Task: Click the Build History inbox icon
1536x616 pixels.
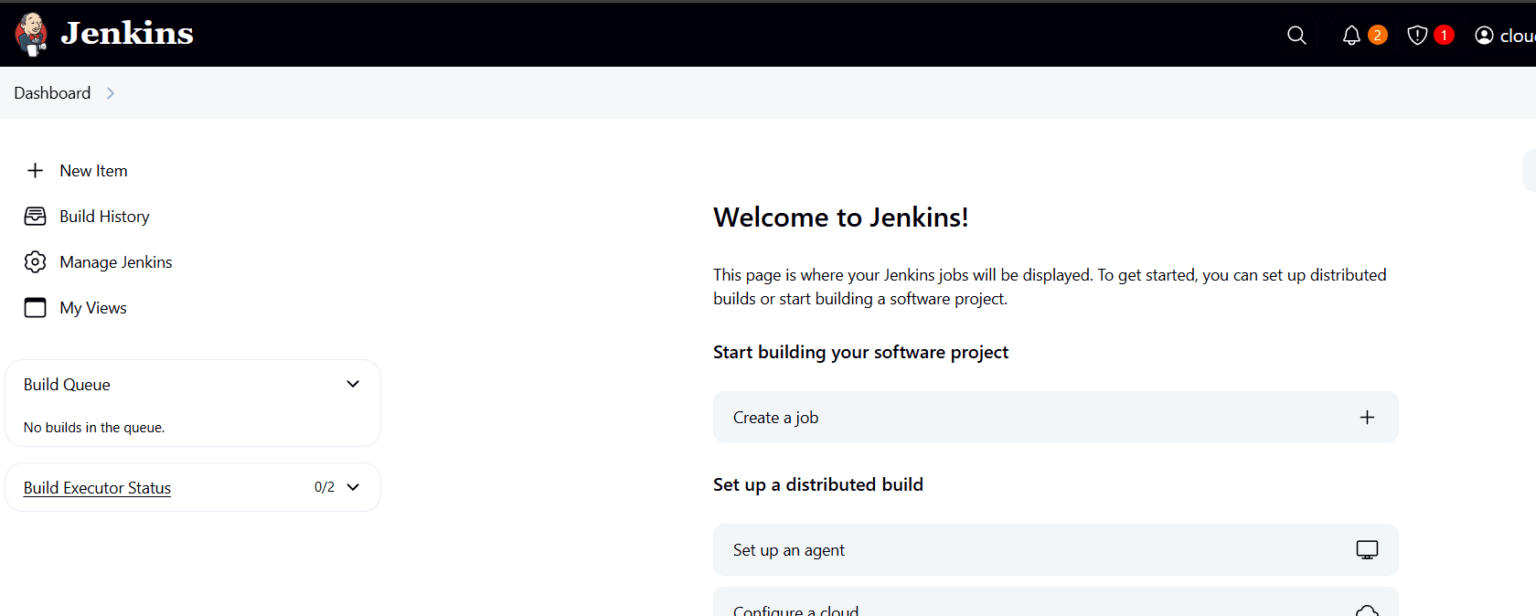Action: pyautogui.click(x=35, y=216)
